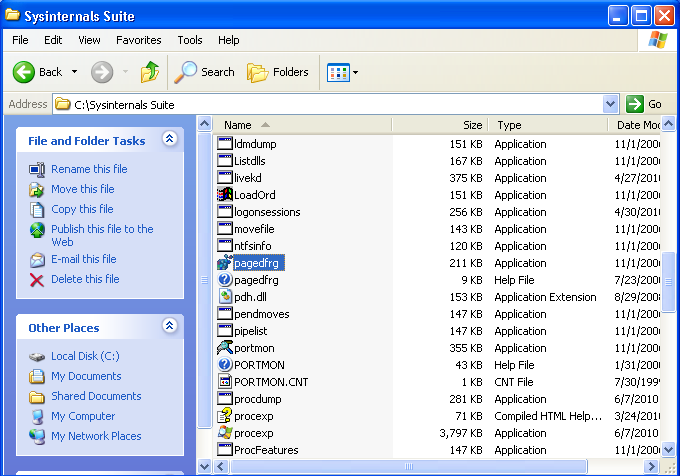This screenshot has width=680, height=476.
Task: Go up one folder level
Action: click(x=150, y=72)
